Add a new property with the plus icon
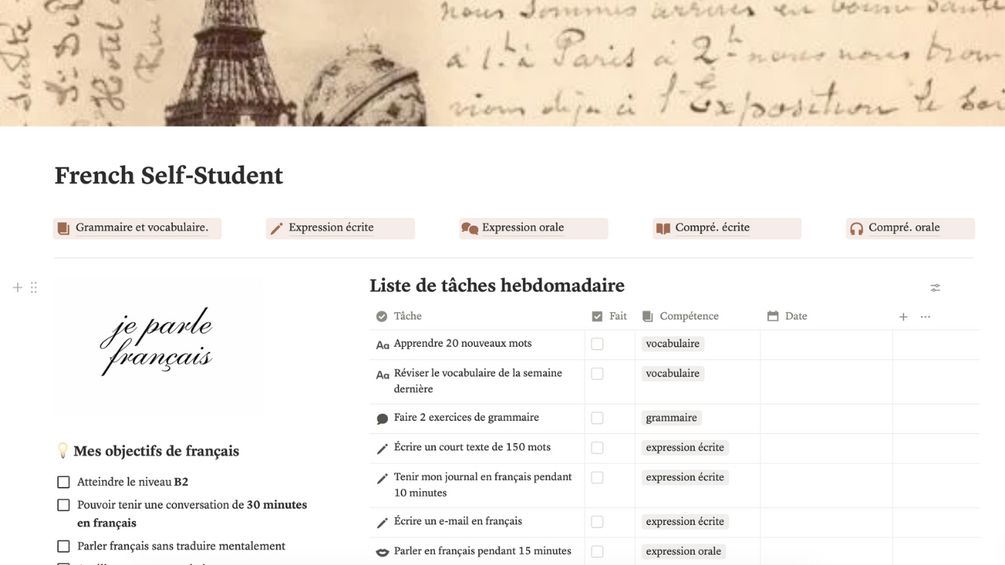1005x565 pixels. 903,316
